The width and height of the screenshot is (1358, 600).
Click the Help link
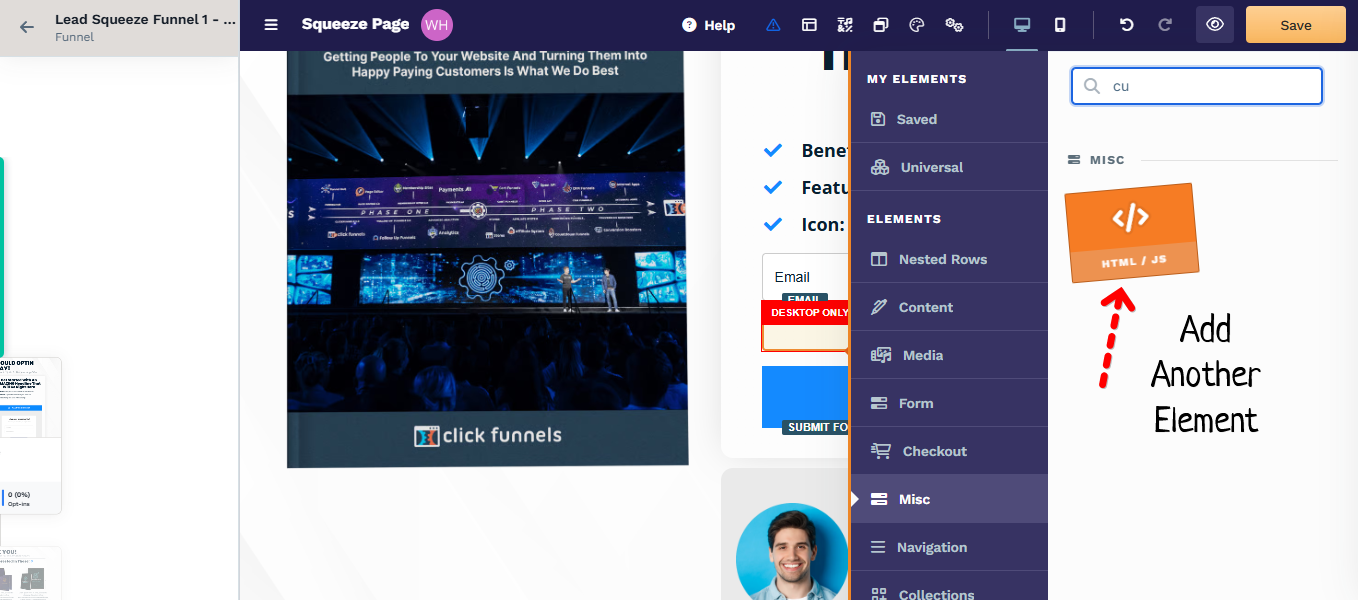709,25
